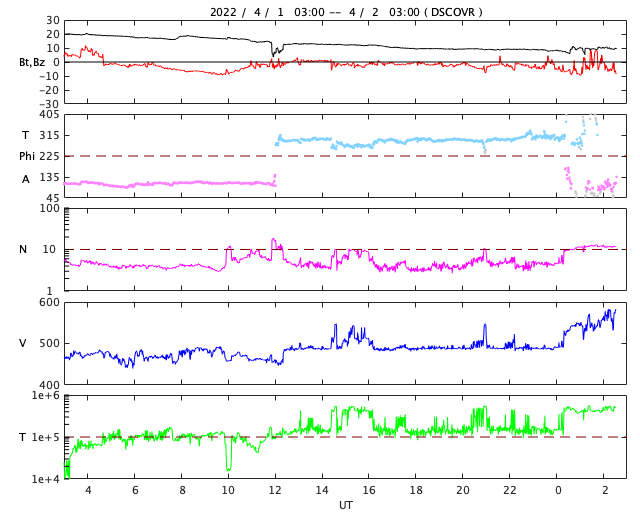Click the '100' tick on density axis
640x512 pixels.
click(x=49, y=208)
